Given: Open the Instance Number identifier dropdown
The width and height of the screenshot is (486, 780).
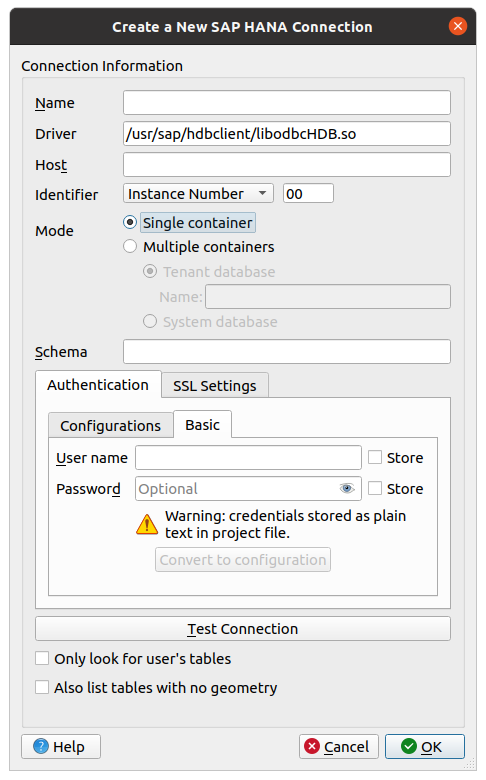Looking at the screenshot, I should [198, 194].
